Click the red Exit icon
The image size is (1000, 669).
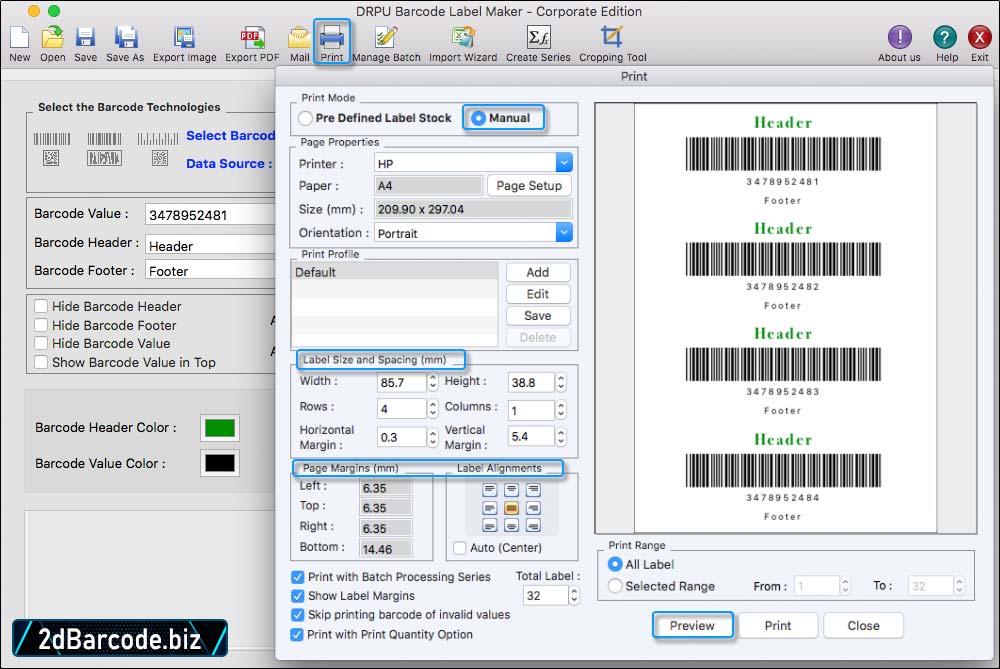tap(979, 38)
